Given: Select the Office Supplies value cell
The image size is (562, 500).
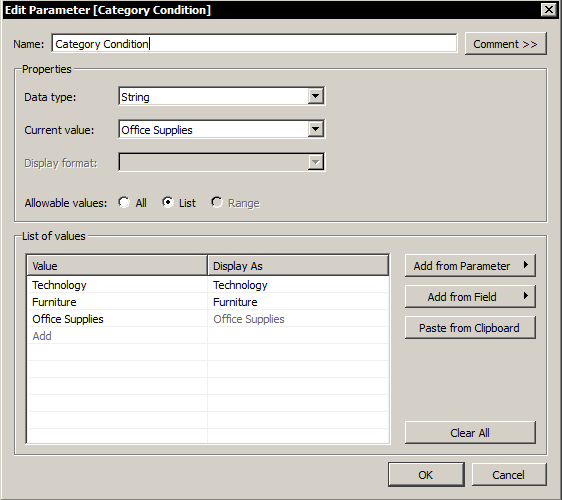Looking at the screenshot, I should (118, 319).
